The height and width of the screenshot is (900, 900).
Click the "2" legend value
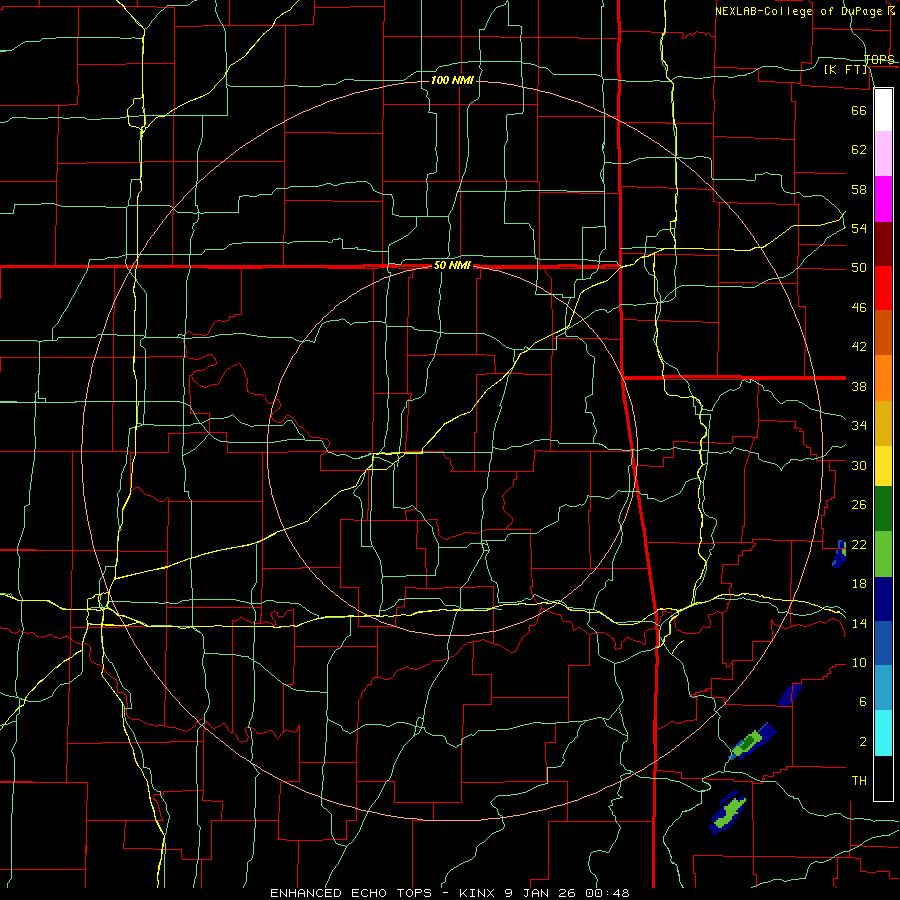point(862,742)
